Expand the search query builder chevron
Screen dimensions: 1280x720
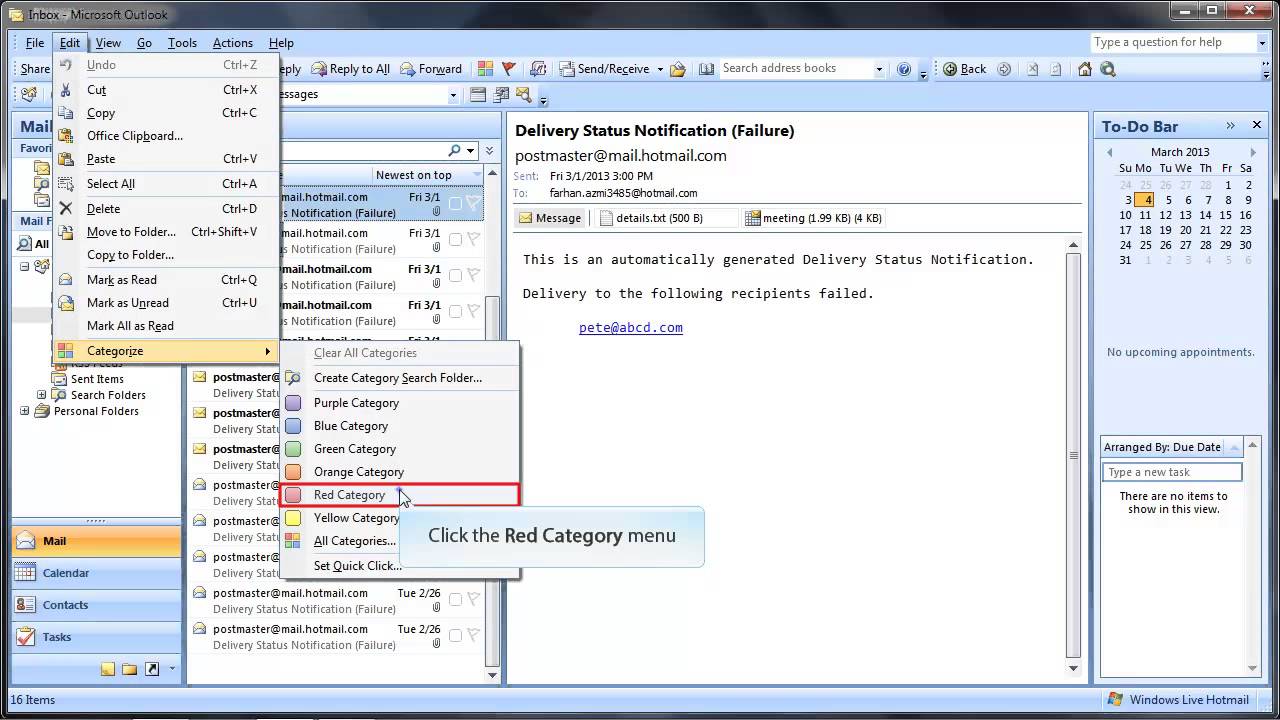489,151
